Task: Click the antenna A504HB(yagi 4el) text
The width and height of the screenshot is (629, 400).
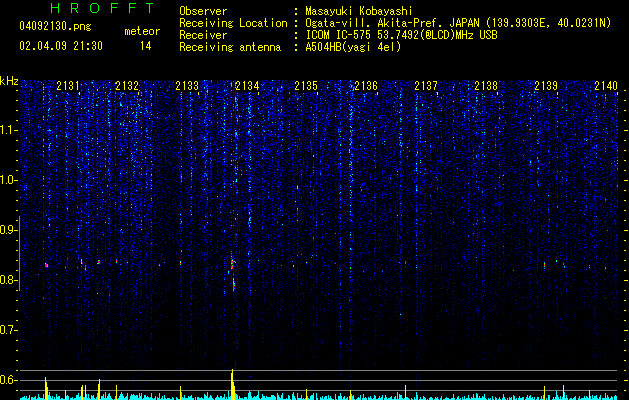Action: click(x=353, y=47)
